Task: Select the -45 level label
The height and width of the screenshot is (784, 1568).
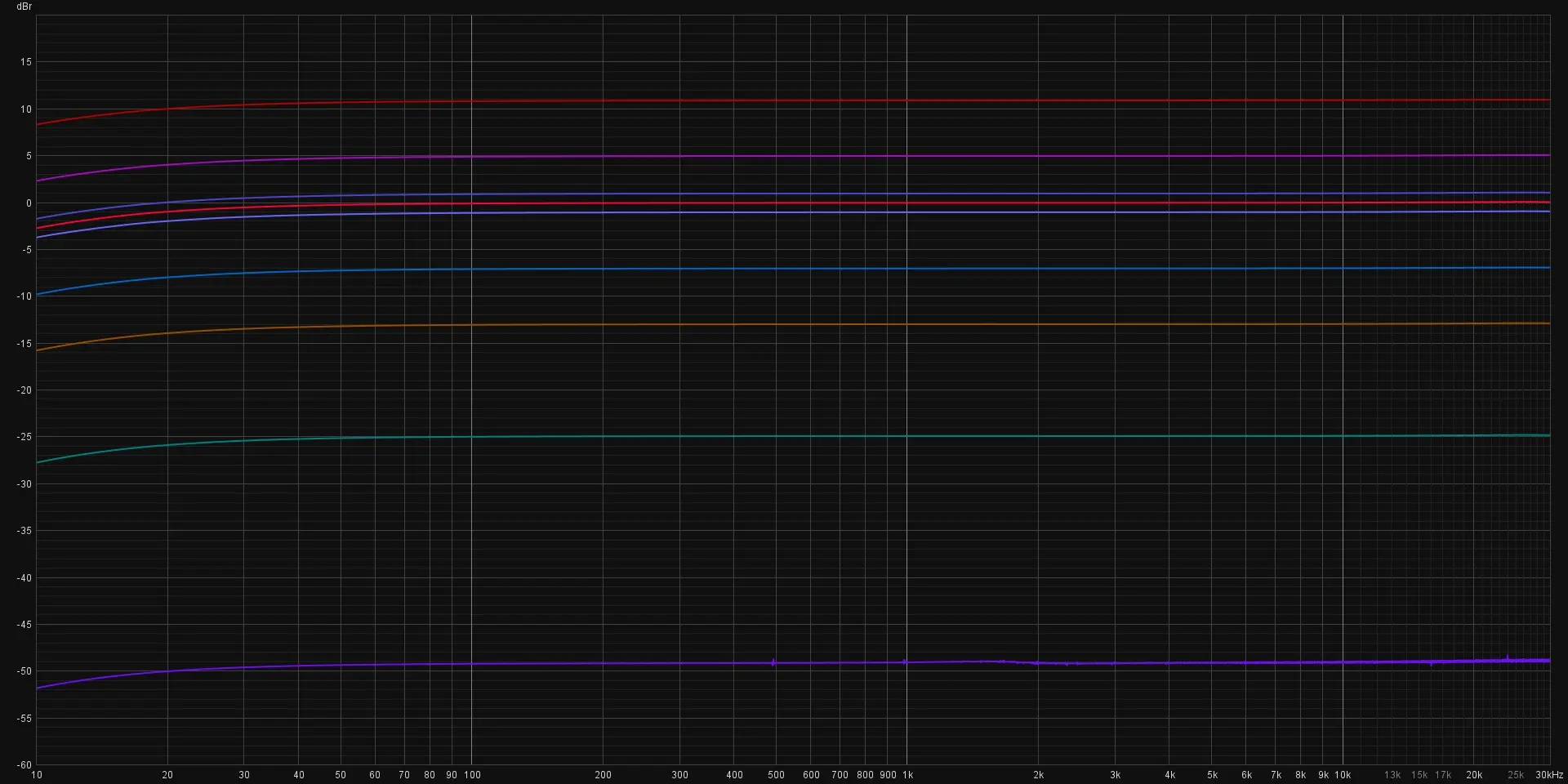Action: 24,625
